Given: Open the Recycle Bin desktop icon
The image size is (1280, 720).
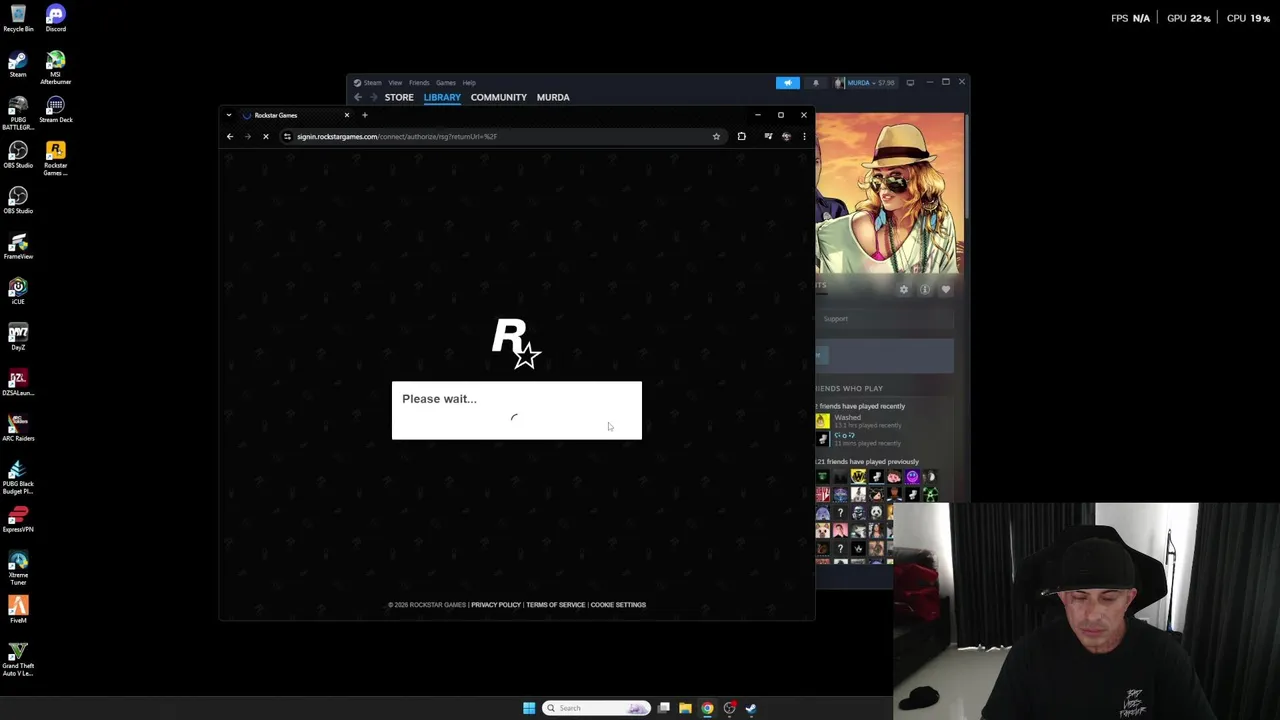Looking at the screenshot, I should coord(18,18).
